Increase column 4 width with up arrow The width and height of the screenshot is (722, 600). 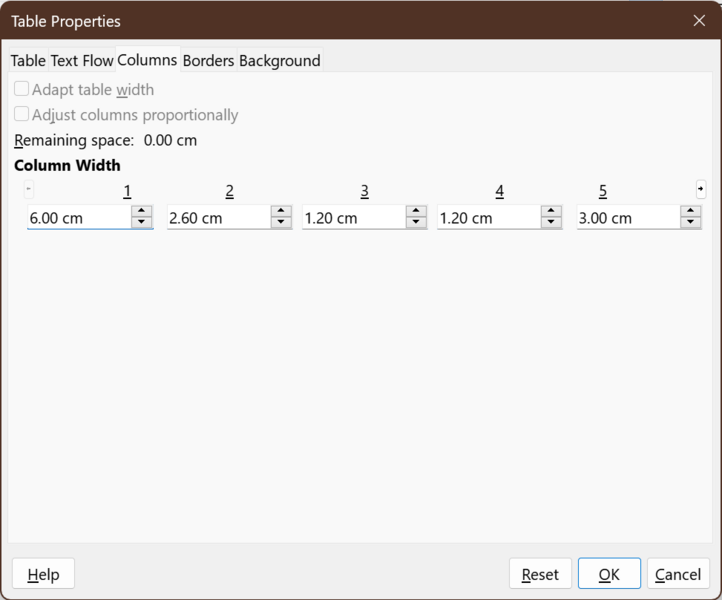click(x=551, y=211)
